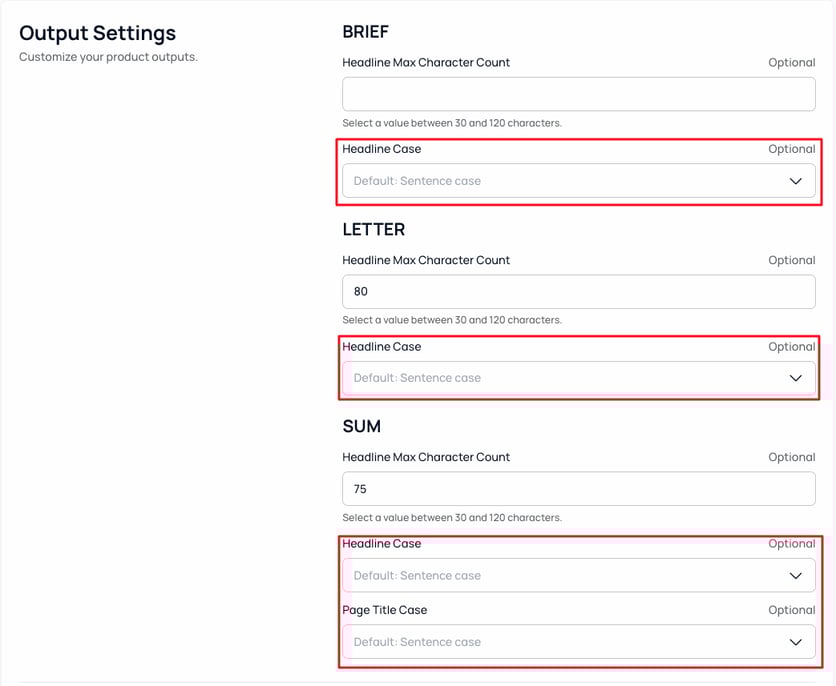Select the SUM character count field showing 75
The height and width of the screenshot is (686, 836).
(x=578, y=488)
